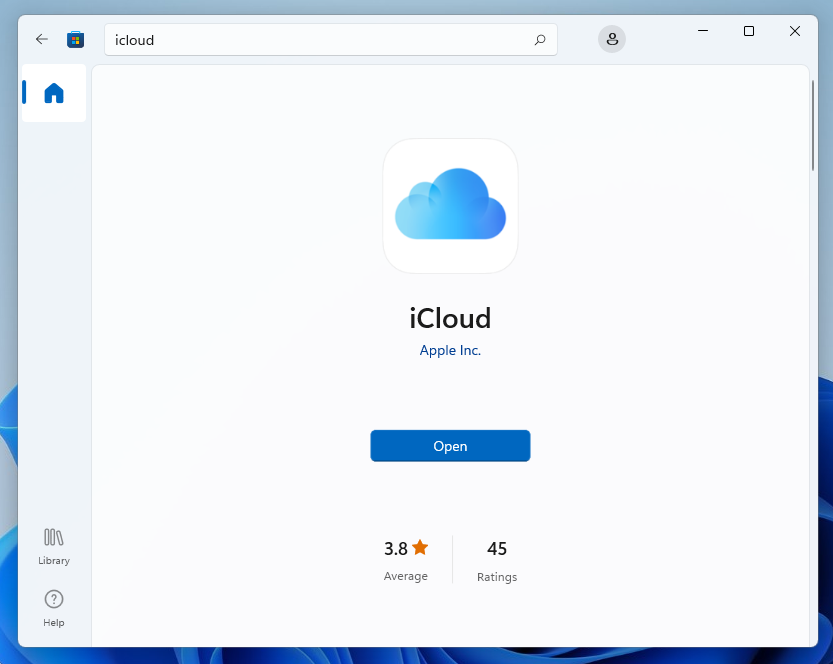
Task: Open the Apple Inc. publisher link
Action: [450, 351]
